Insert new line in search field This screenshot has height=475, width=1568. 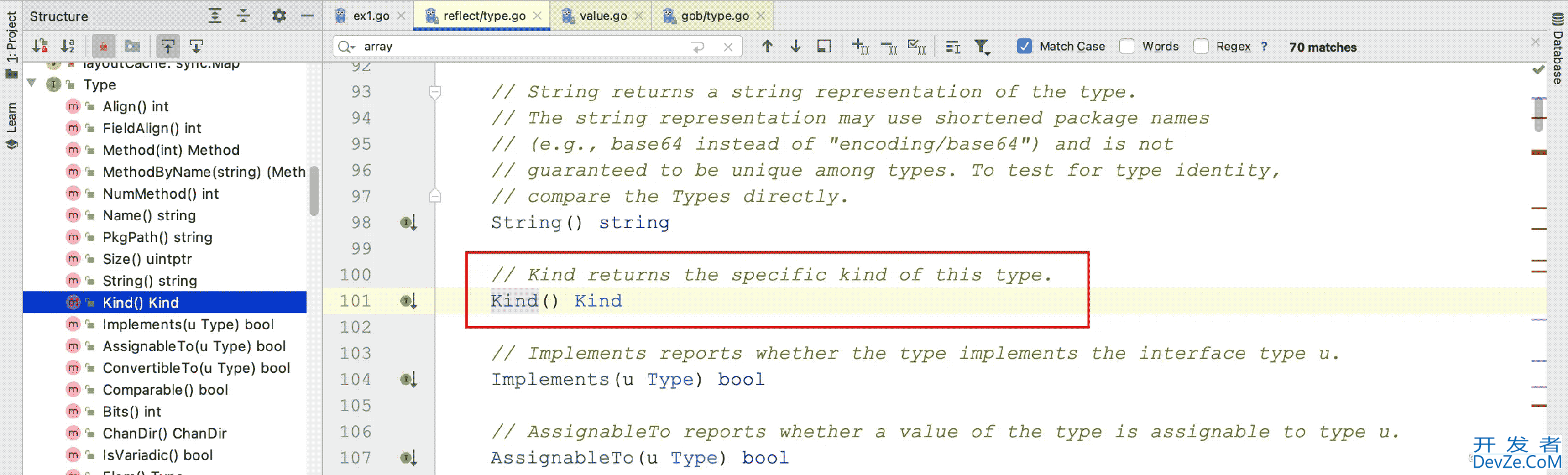pyautogui.click(x=698, y=47)
